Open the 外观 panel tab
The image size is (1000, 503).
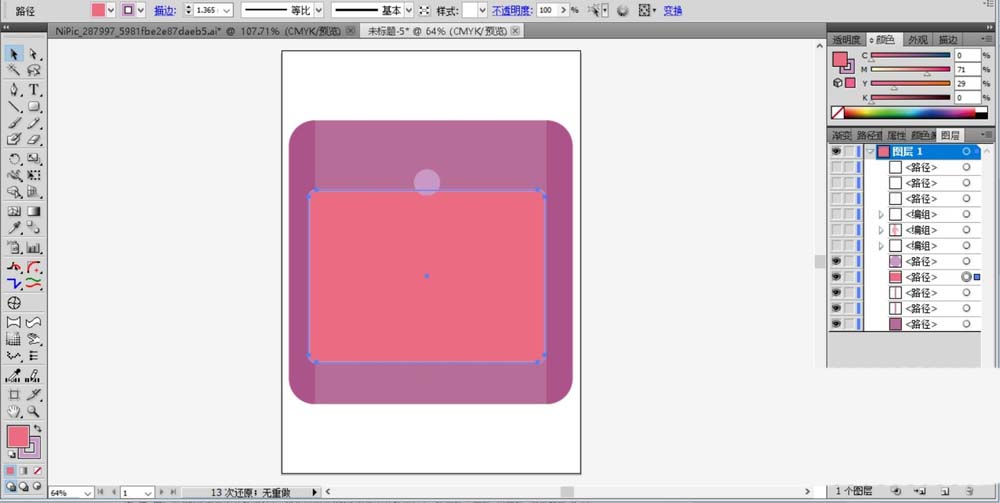coord(917,40)
